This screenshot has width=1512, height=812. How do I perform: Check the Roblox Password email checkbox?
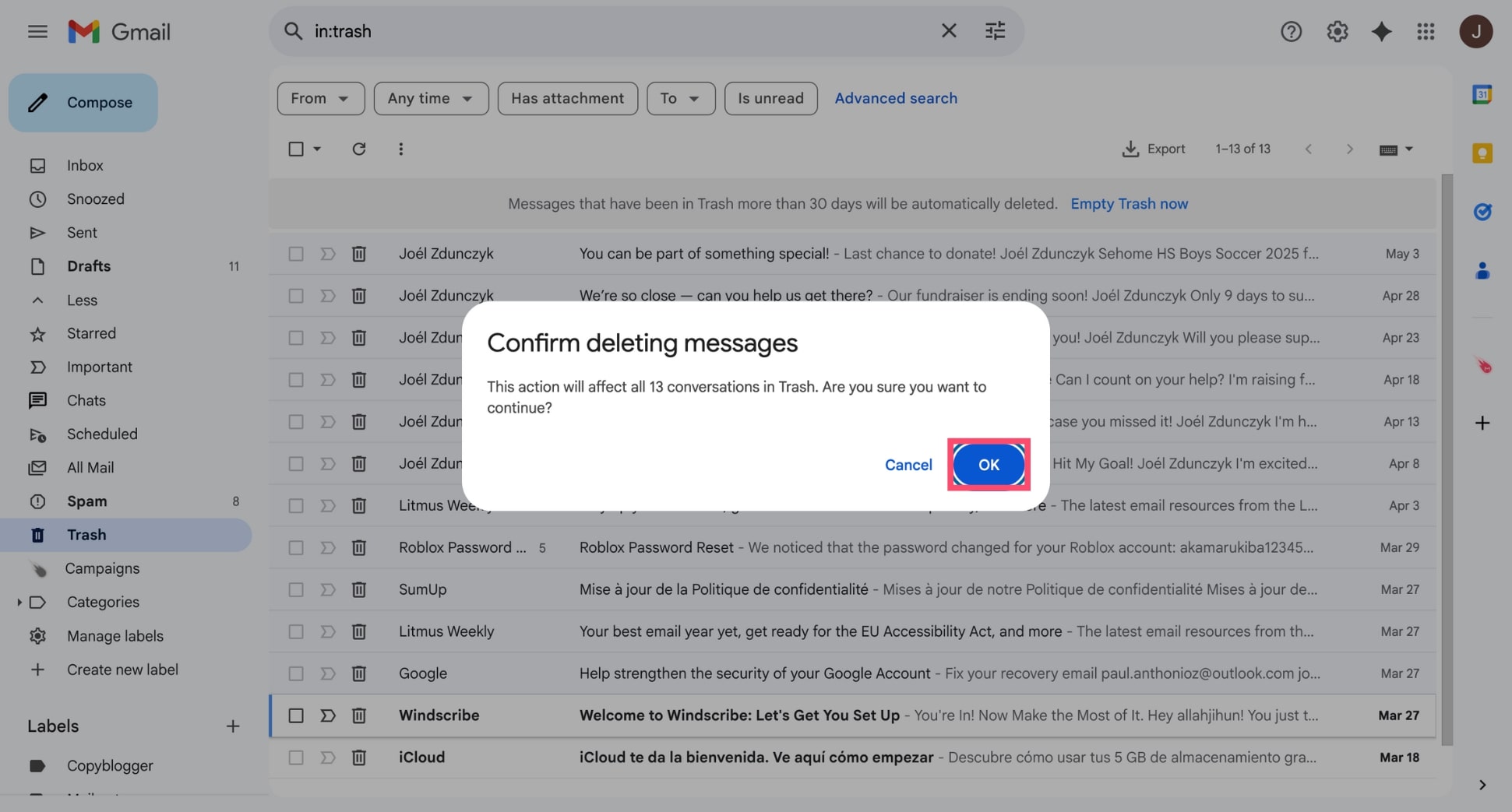click(x=296, y=547)
